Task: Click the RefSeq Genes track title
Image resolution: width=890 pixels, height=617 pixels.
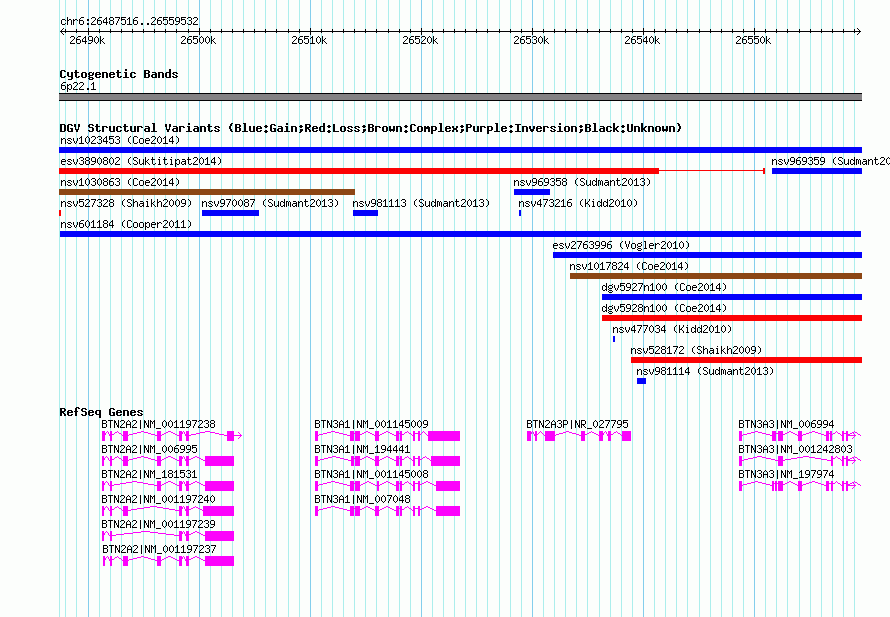Action: click(101, 412)
